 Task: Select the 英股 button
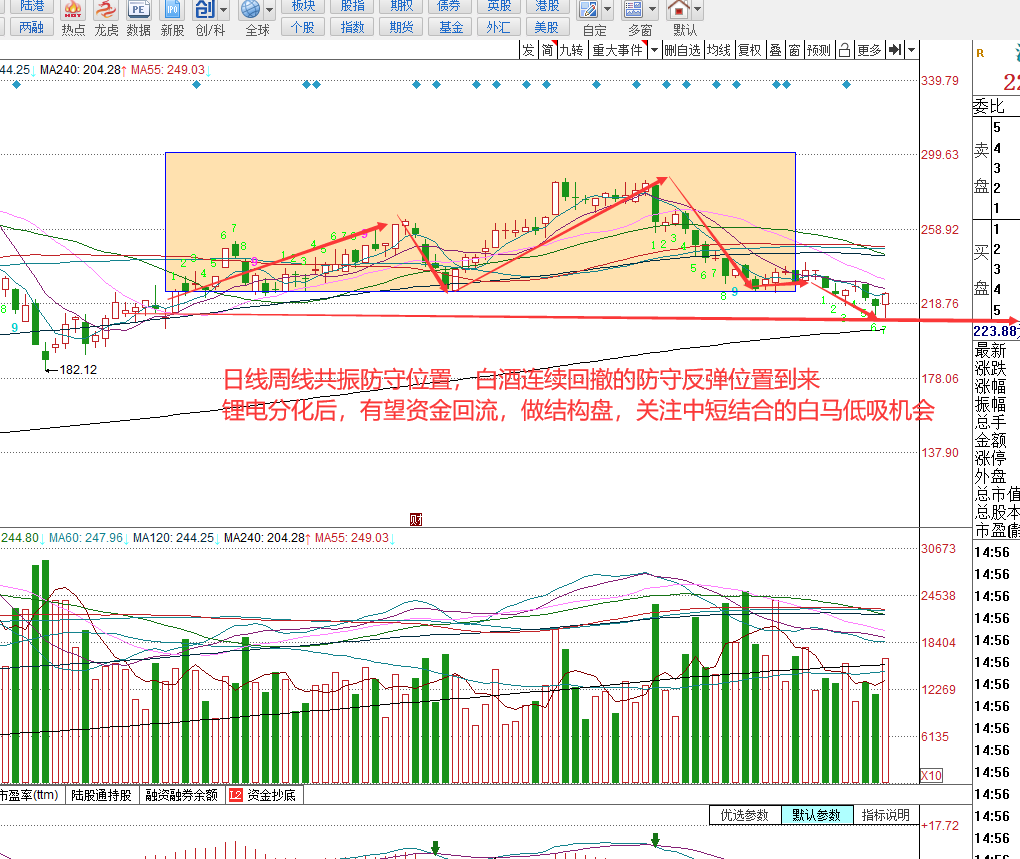click(x=499, y=6)
